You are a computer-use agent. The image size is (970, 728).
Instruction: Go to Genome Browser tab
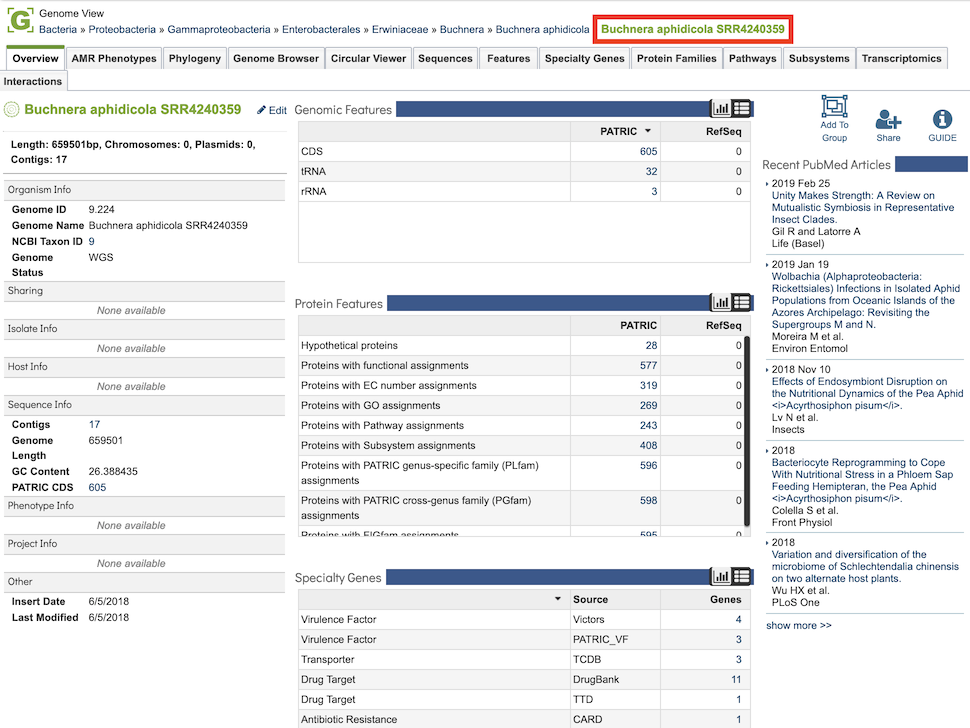coord(276,58)
